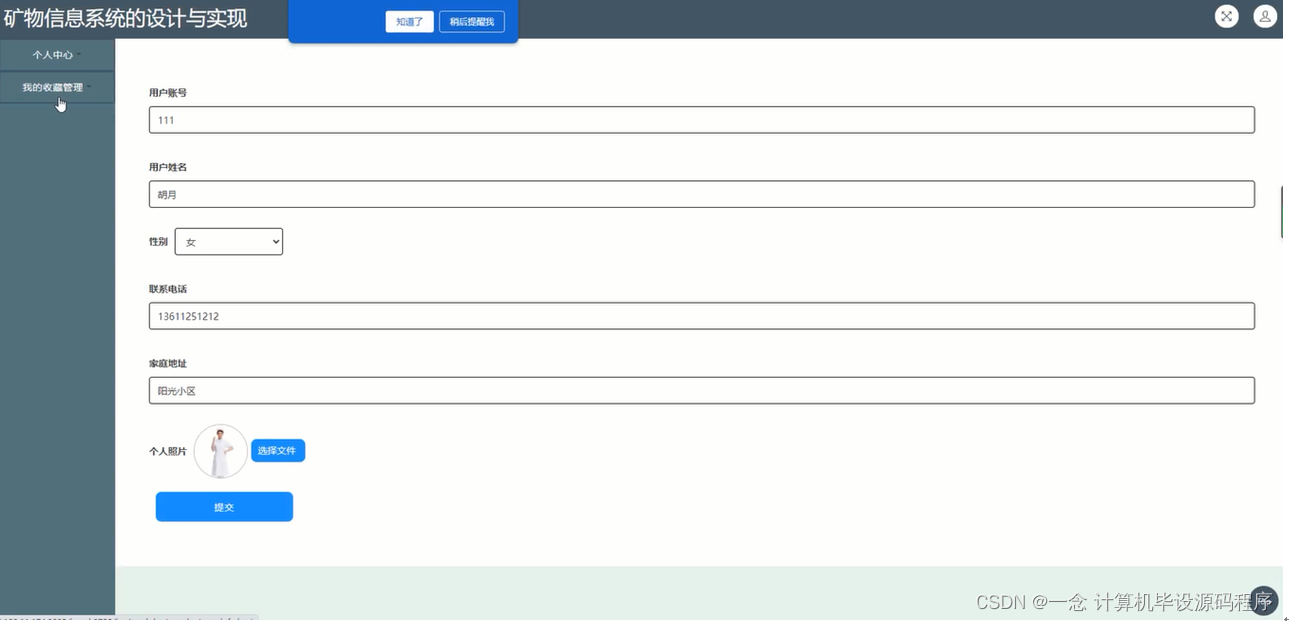Click the 联系电话 phone number field
This screenshot has height=621, width=1289.
[700, 315]
